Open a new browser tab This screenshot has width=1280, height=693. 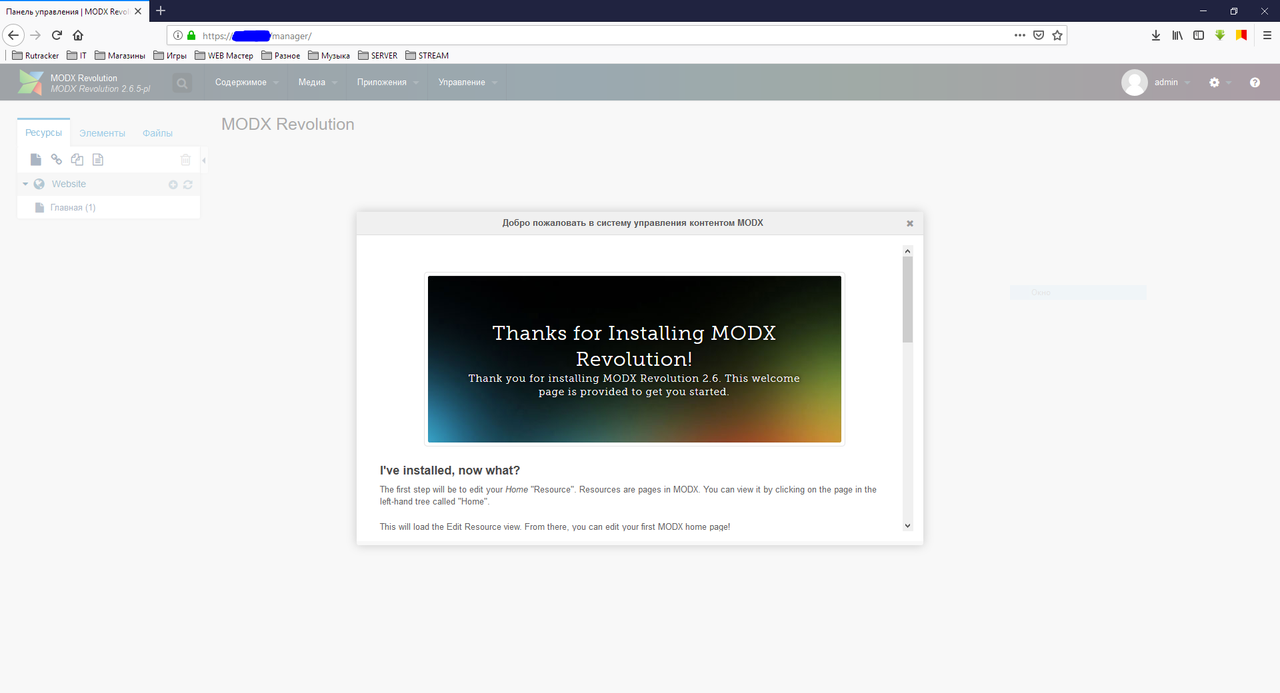[160, 10]
